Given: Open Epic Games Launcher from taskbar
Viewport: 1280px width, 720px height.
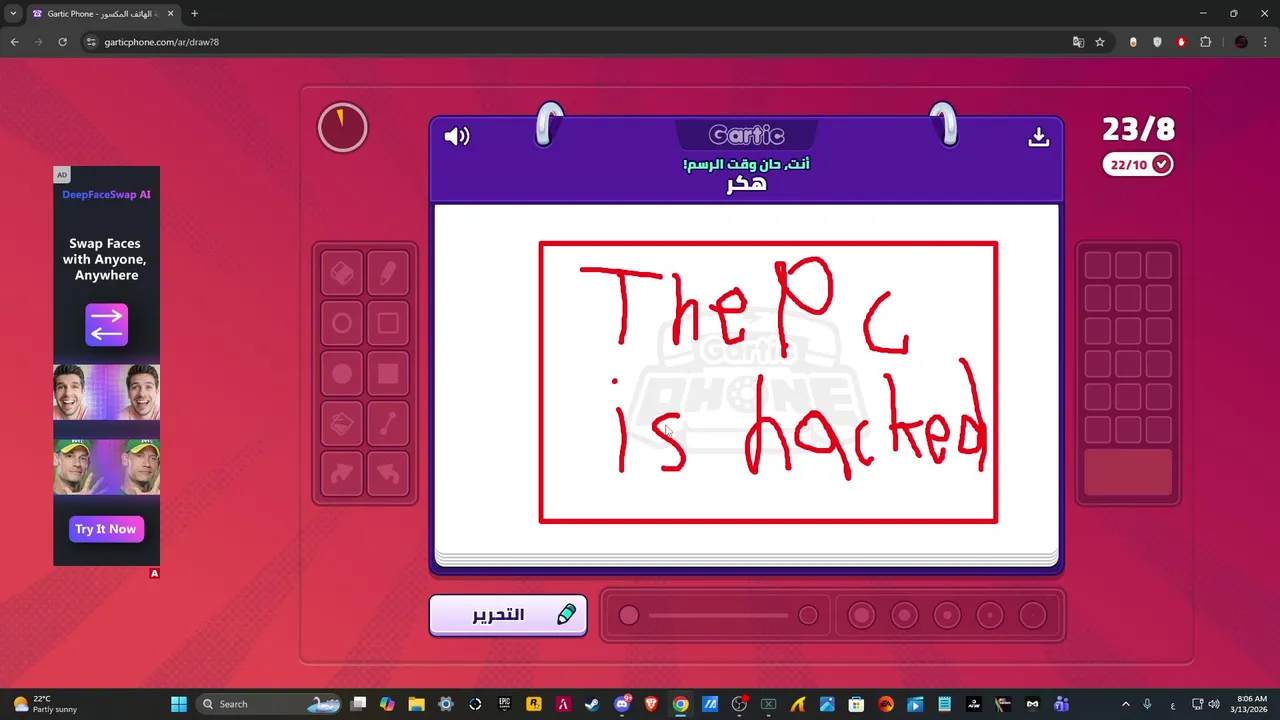Looking at the screenshot, I should click(x=505, y=704).
